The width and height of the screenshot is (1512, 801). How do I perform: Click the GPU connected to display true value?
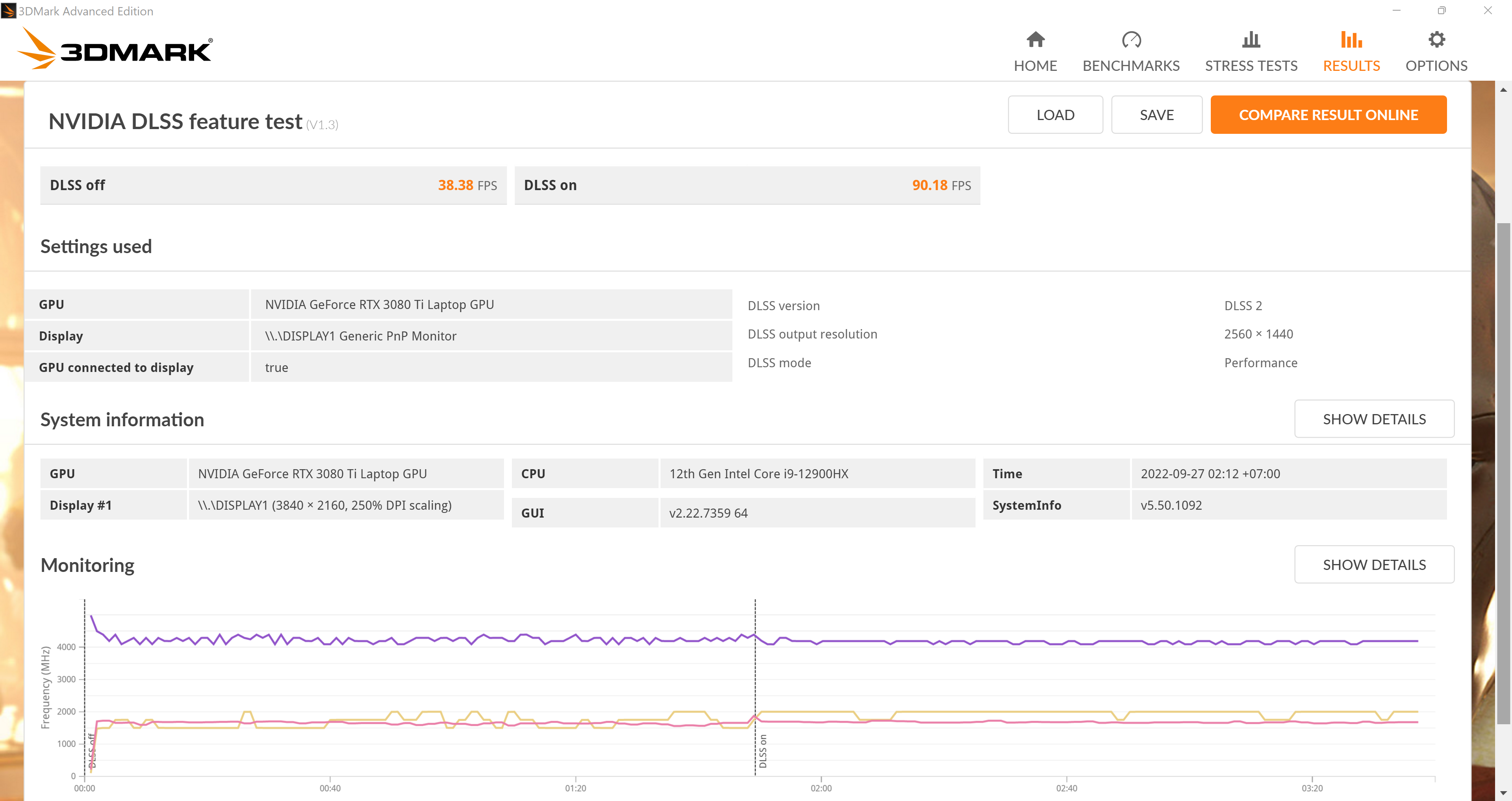(276, 368)
